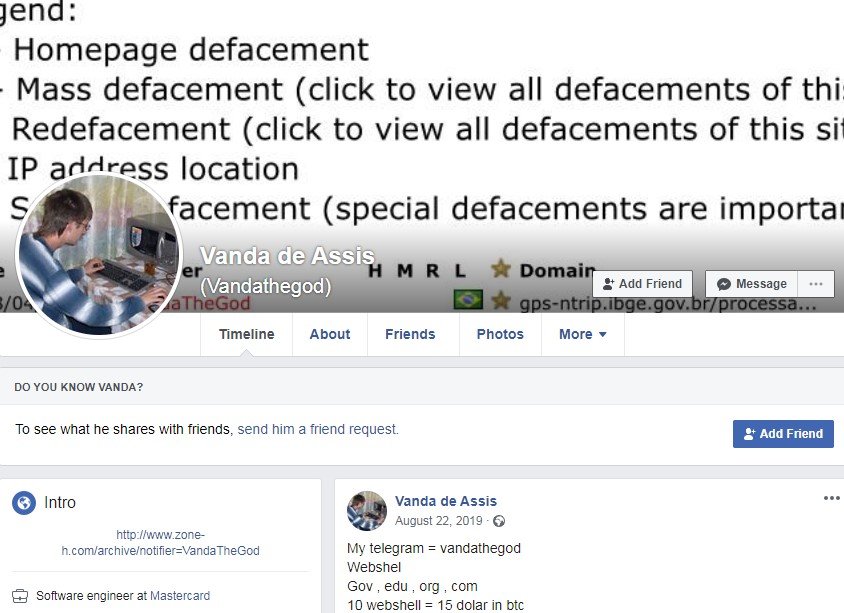Click the briefcase work icon in Intro
Viewport: 844px width, 613px height.
(20, 596)
